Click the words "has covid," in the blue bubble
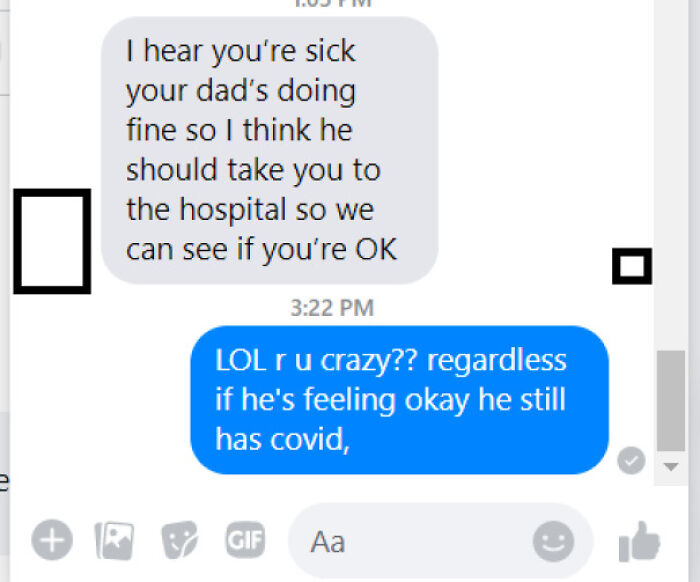 point(282,439)
